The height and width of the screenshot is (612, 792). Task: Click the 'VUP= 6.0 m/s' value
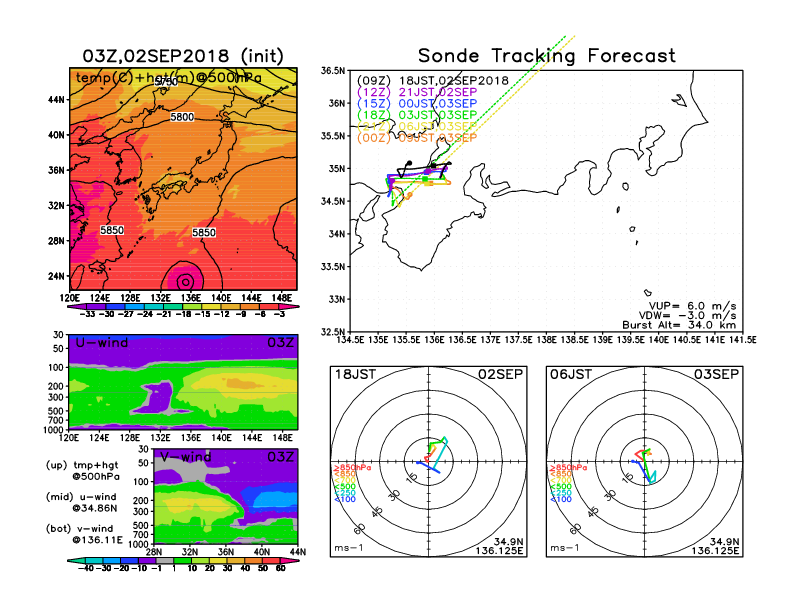point(692,306)
